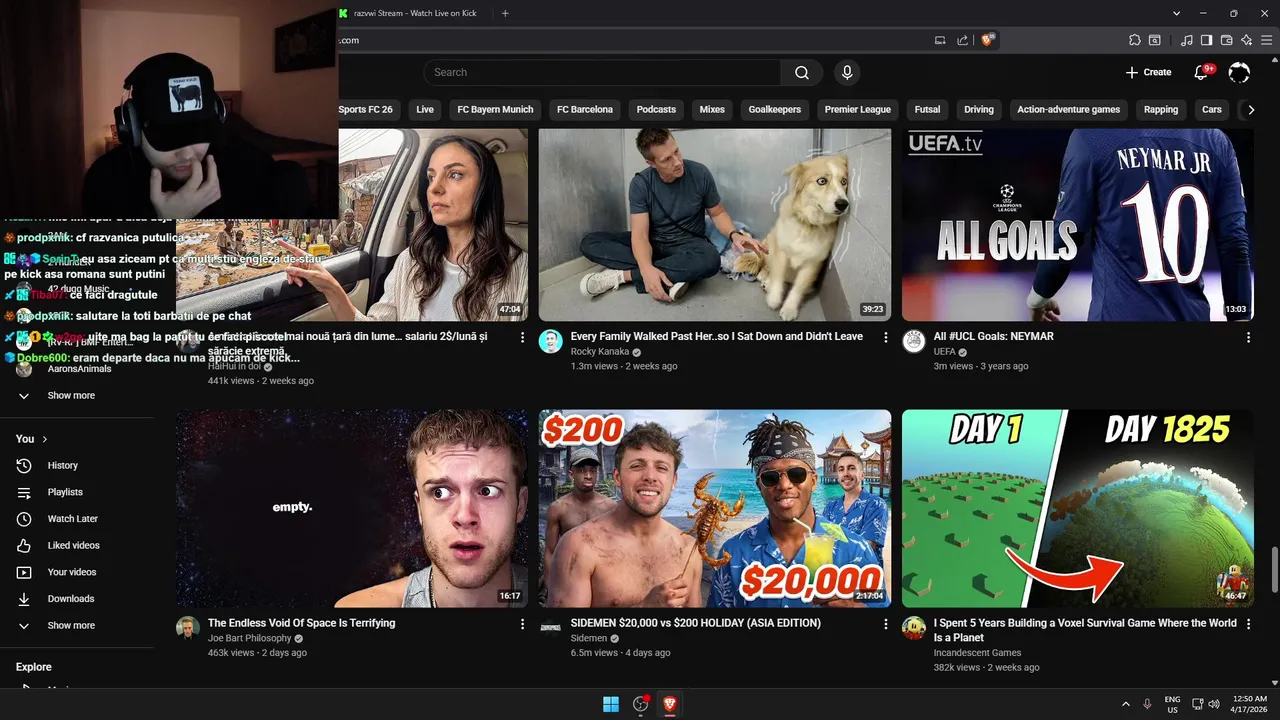Select the Action-adventure games chip

point(1068,110)
